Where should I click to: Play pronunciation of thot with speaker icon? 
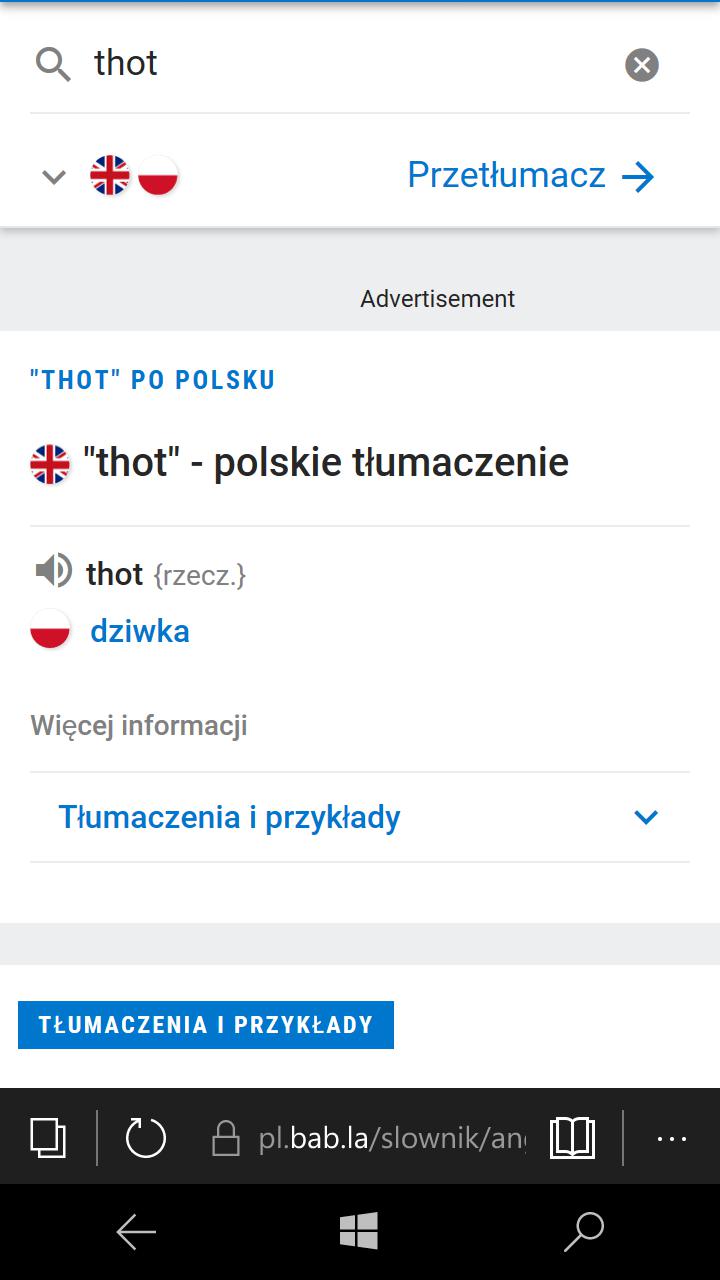coord(53,571)
